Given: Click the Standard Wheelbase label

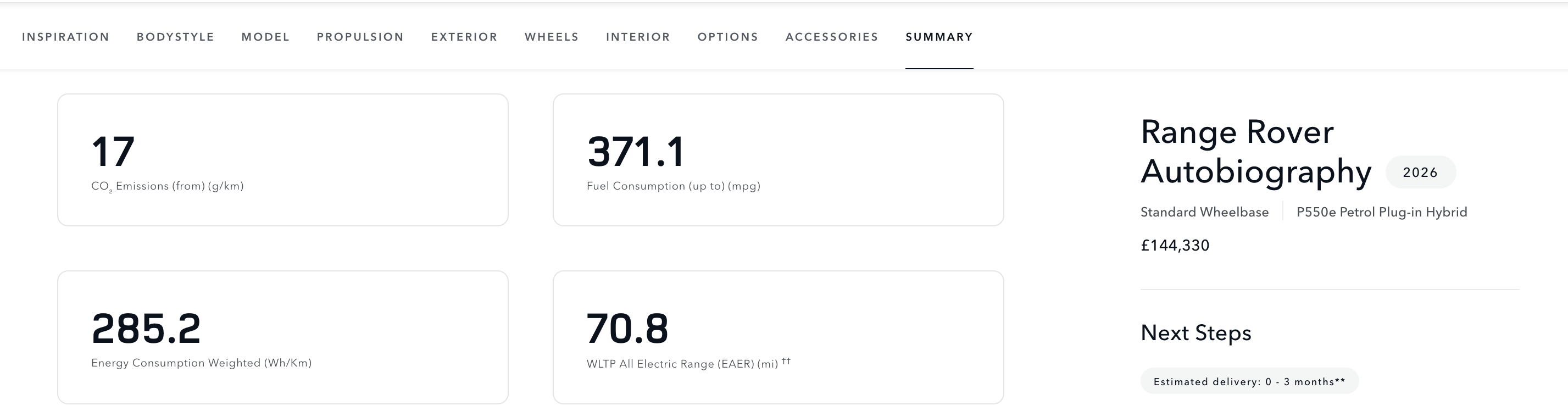Looking at the screenshot, I should pos(1204,212).
